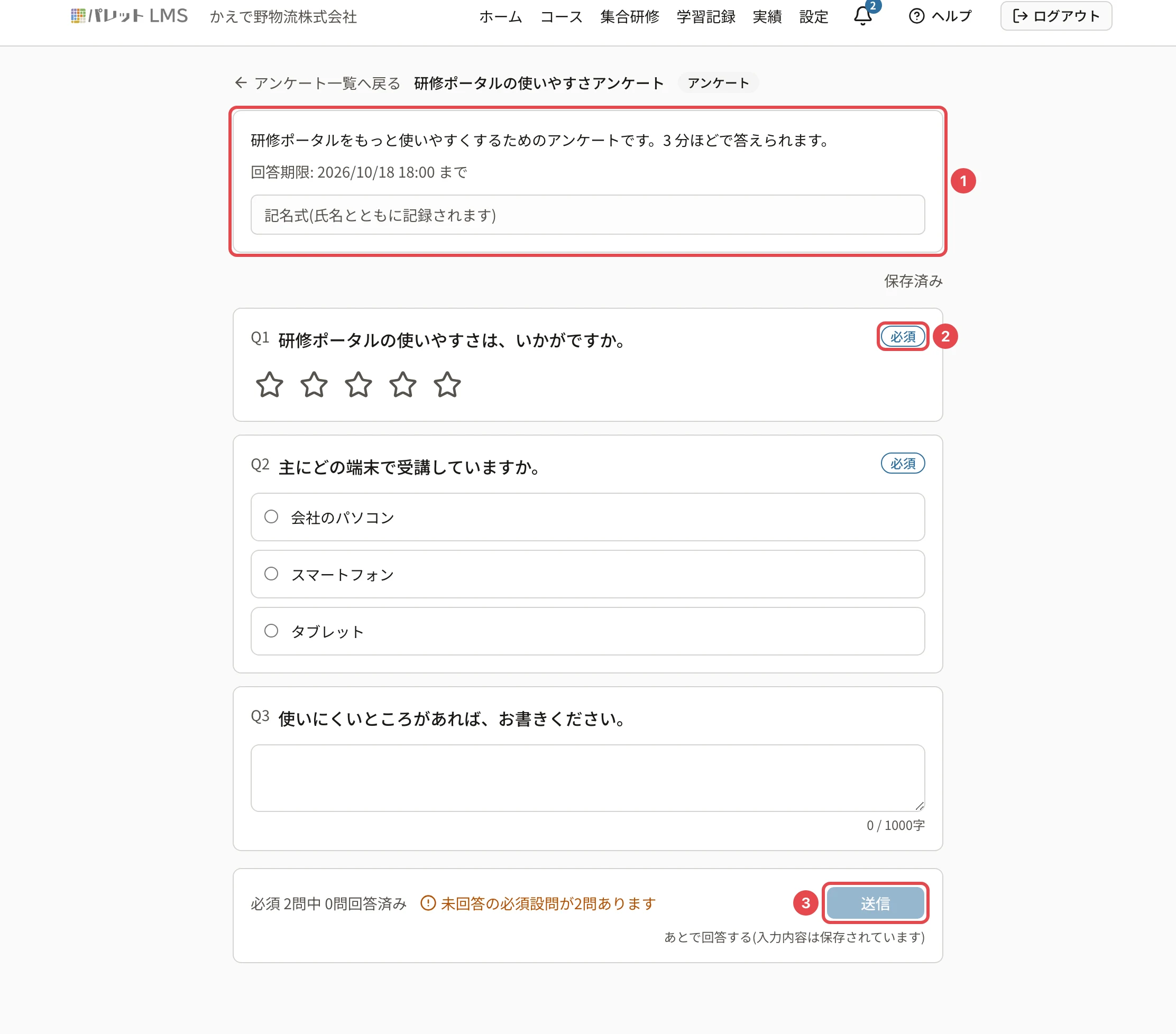This screenshot has width=1176, height=1034.
Task: Rate four stars for Q1
Action: pyautogui.click(x=403, y=385)
